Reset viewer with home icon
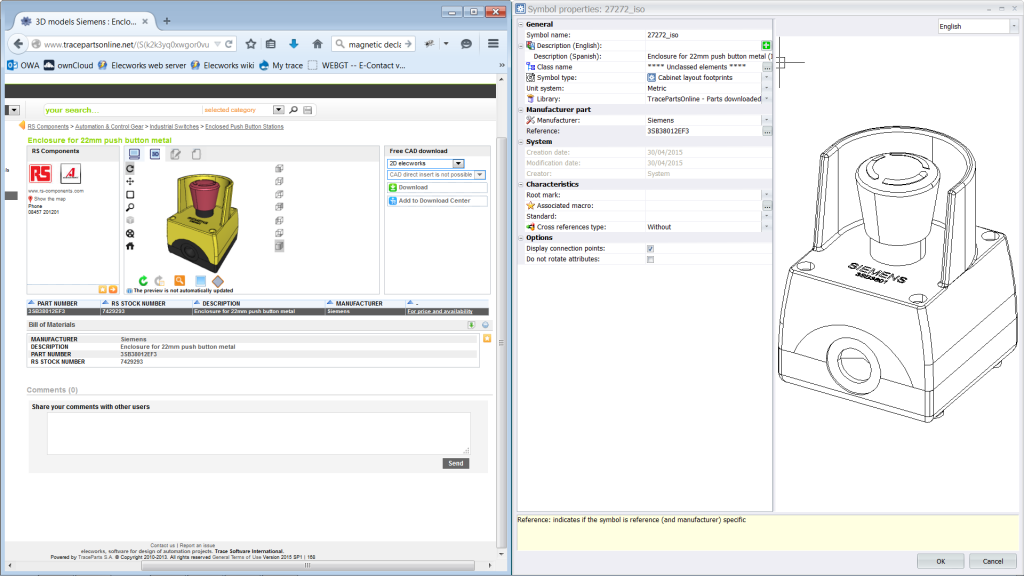 (130, 246)
